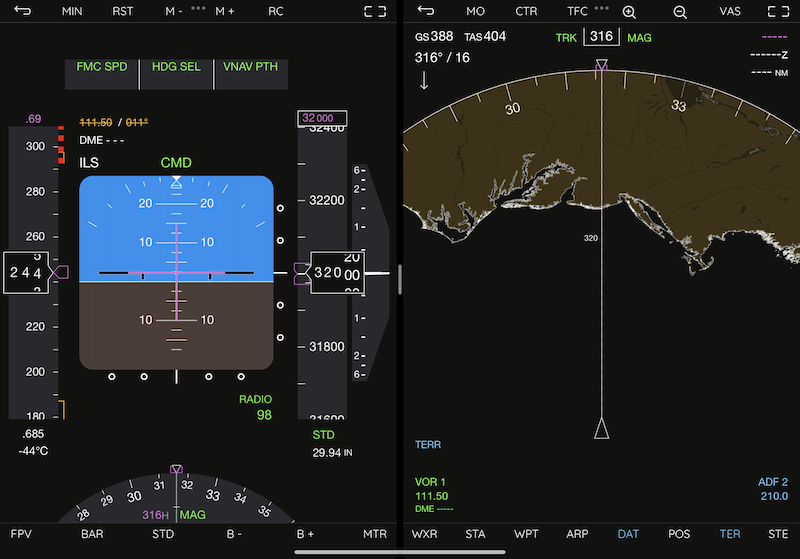Zoom in the navigation display range
Screen dimensions: 800x559
click(629, 12)
